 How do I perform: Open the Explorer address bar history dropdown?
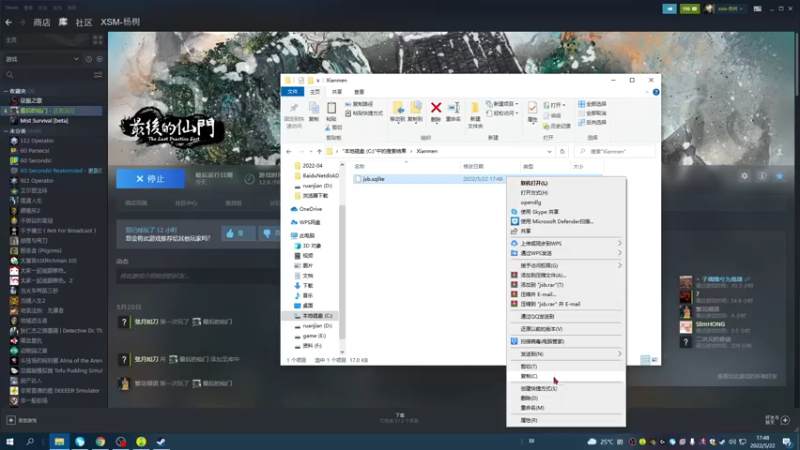point(549,152)
